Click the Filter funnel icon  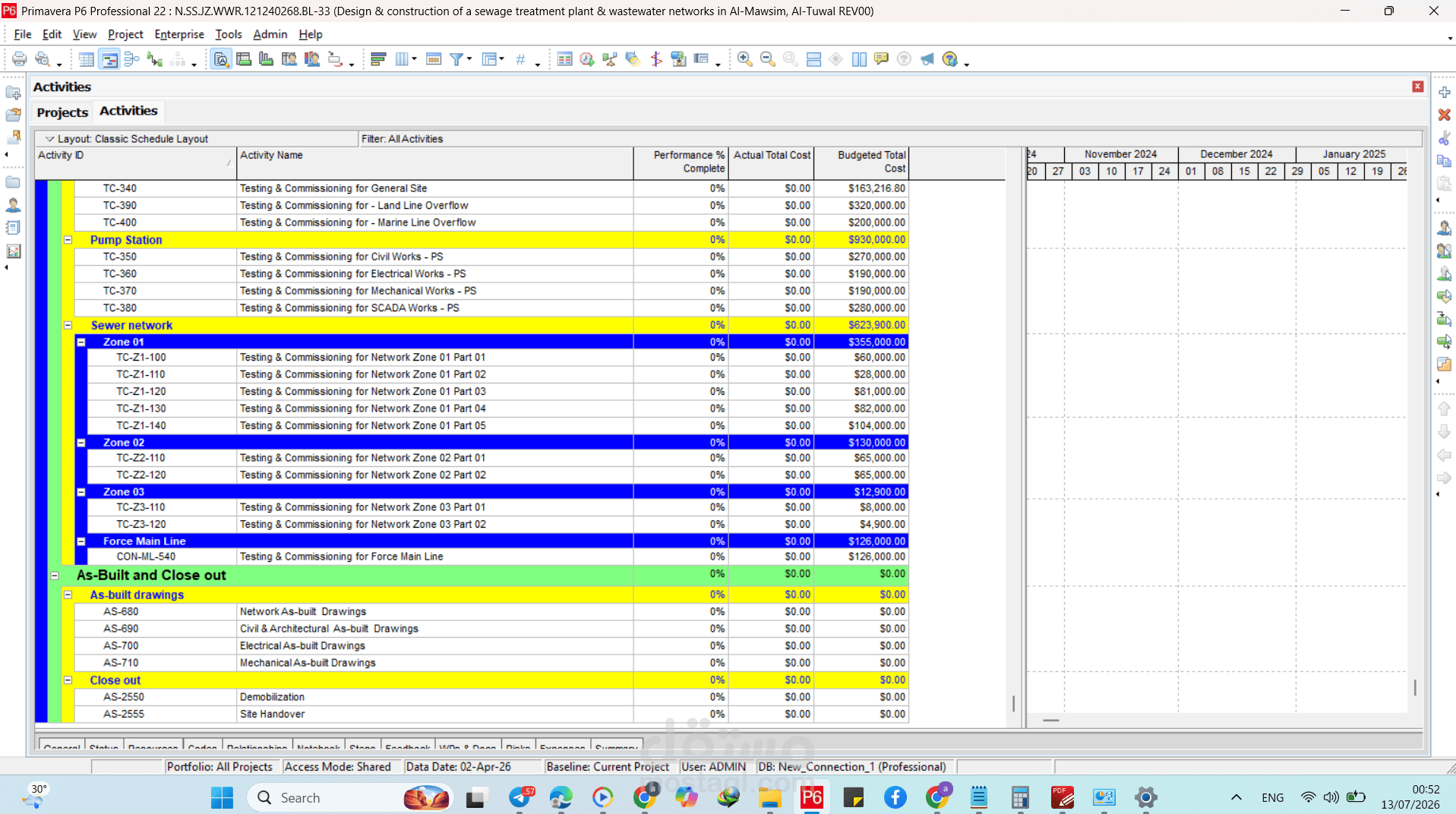coord(456,59)
